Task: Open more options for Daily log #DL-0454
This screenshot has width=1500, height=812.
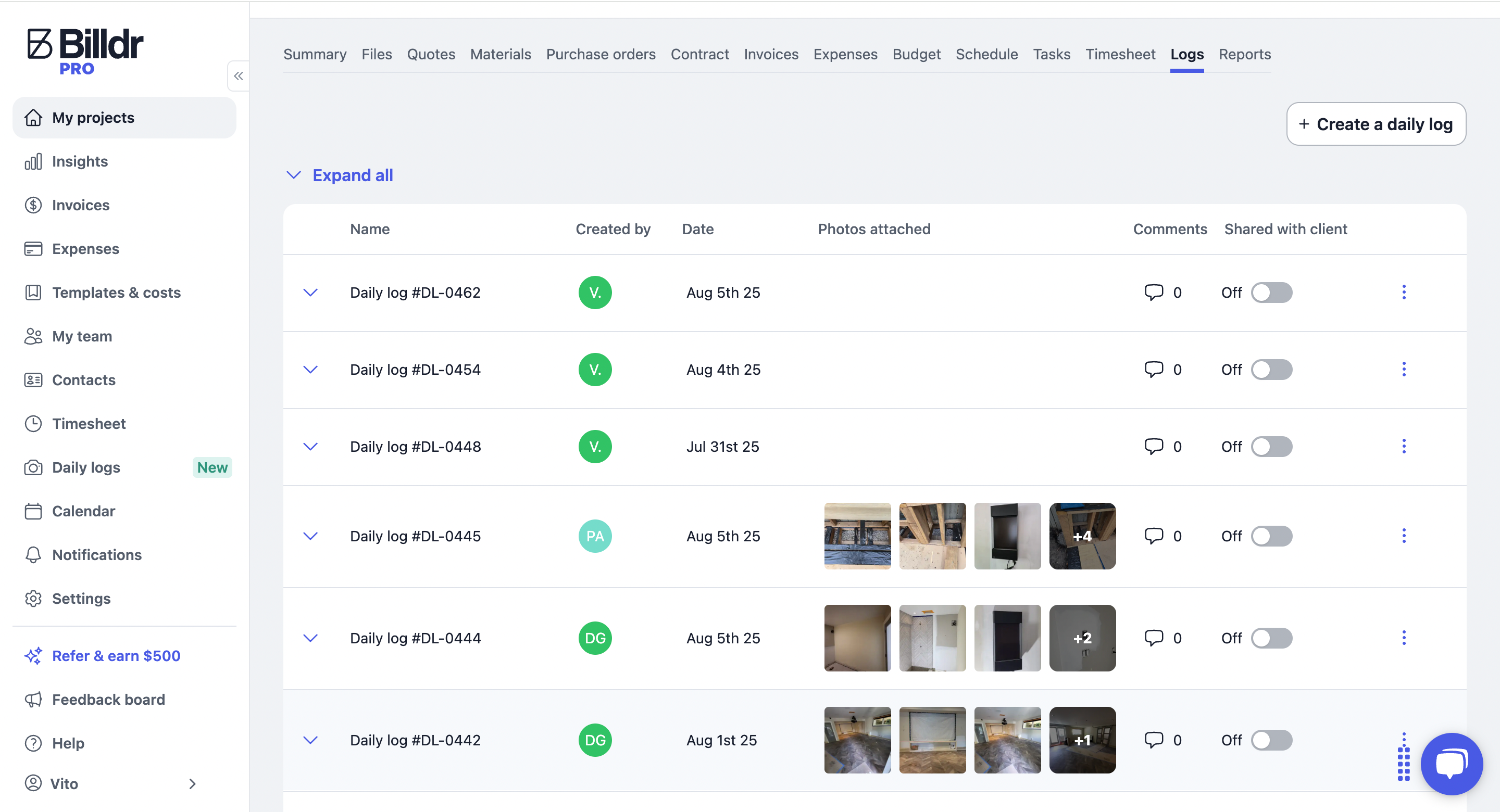Action: pyautogui.click(x=1403, y=369)
